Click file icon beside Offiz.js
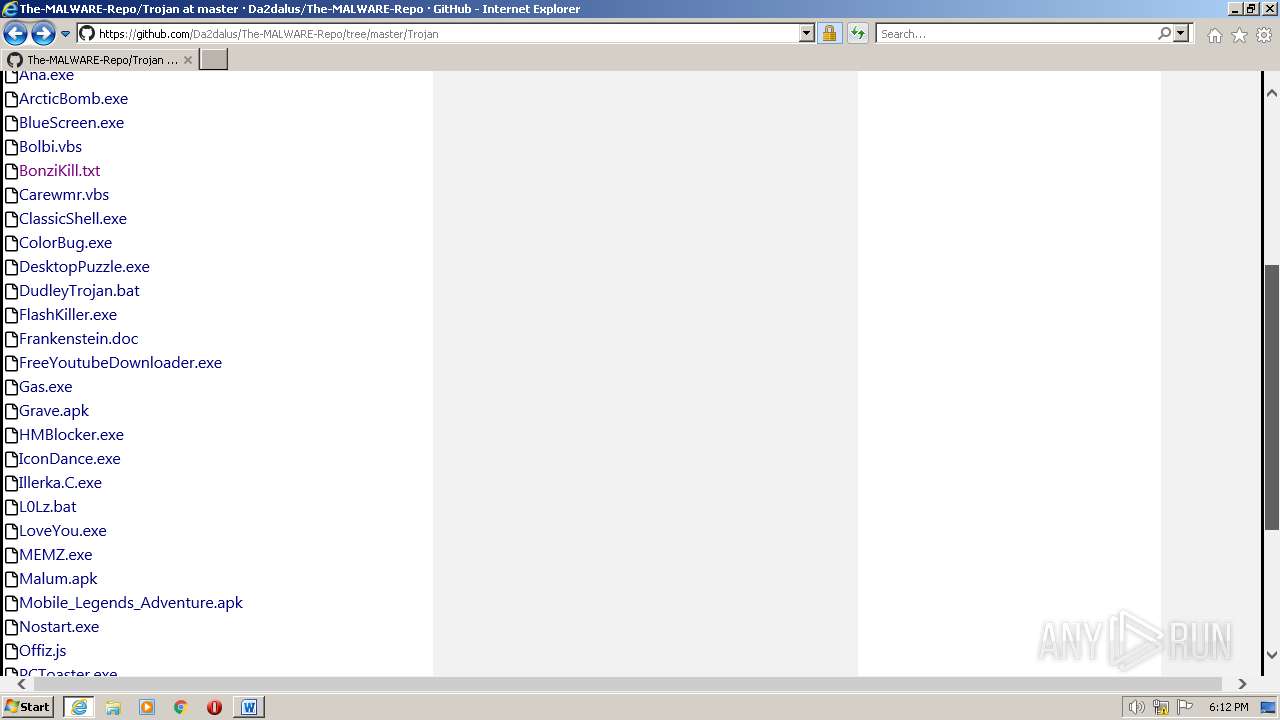The width and height of the screenshot is (1280, 720). click(x=12, y=651)
